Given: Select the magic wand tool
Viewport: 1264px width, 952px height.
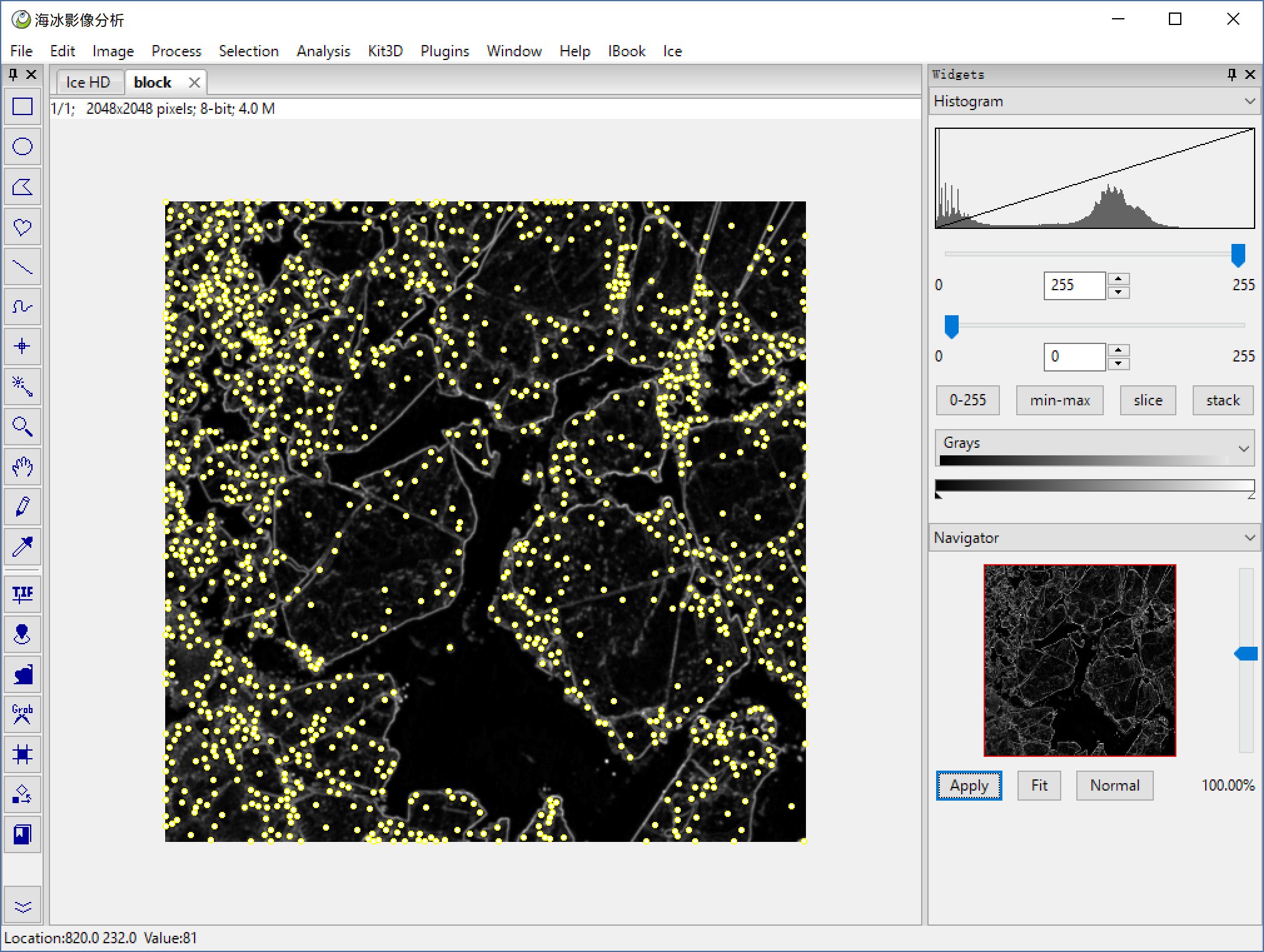Looking at the screenshot, I should click(23, 387).
